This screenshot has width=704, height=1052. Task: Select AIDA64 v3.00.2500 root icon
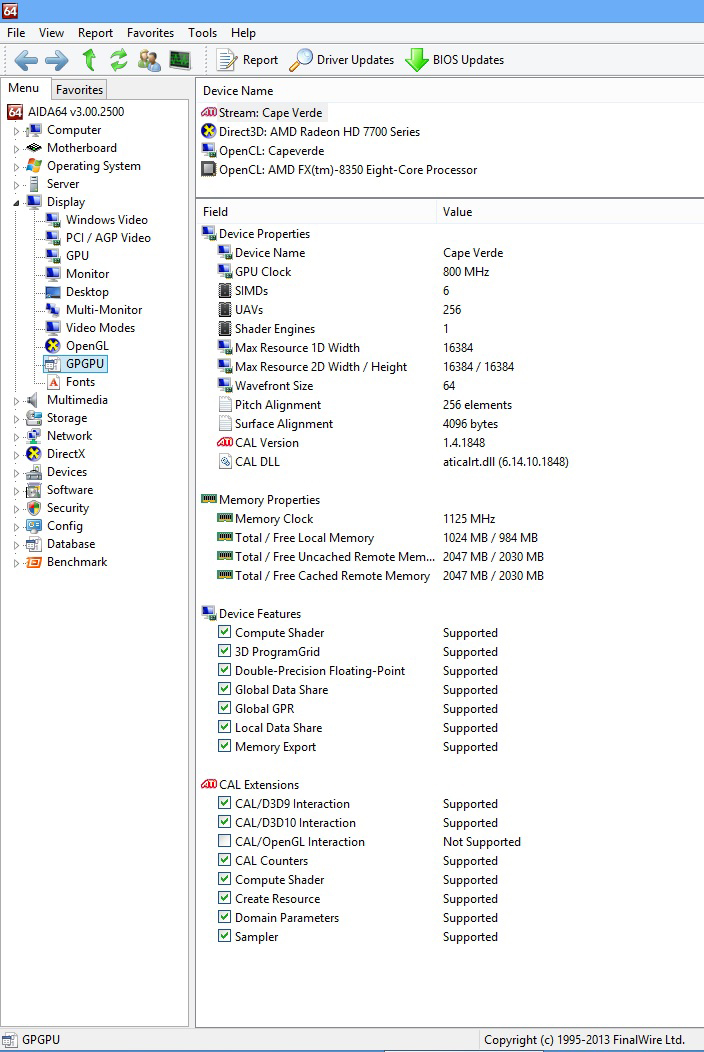click(15, 111)
